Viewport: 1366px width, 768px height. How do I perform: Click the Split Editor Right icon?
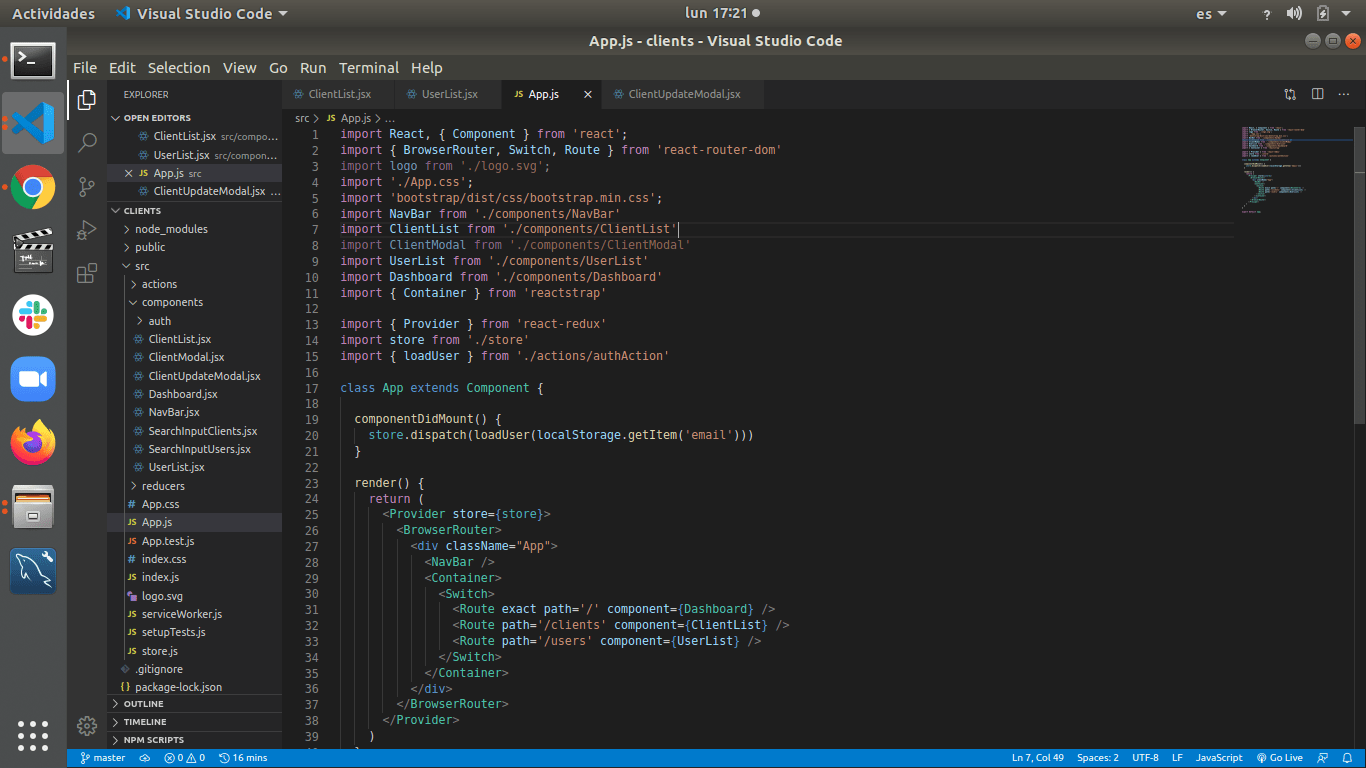[x=1317, y=94]
